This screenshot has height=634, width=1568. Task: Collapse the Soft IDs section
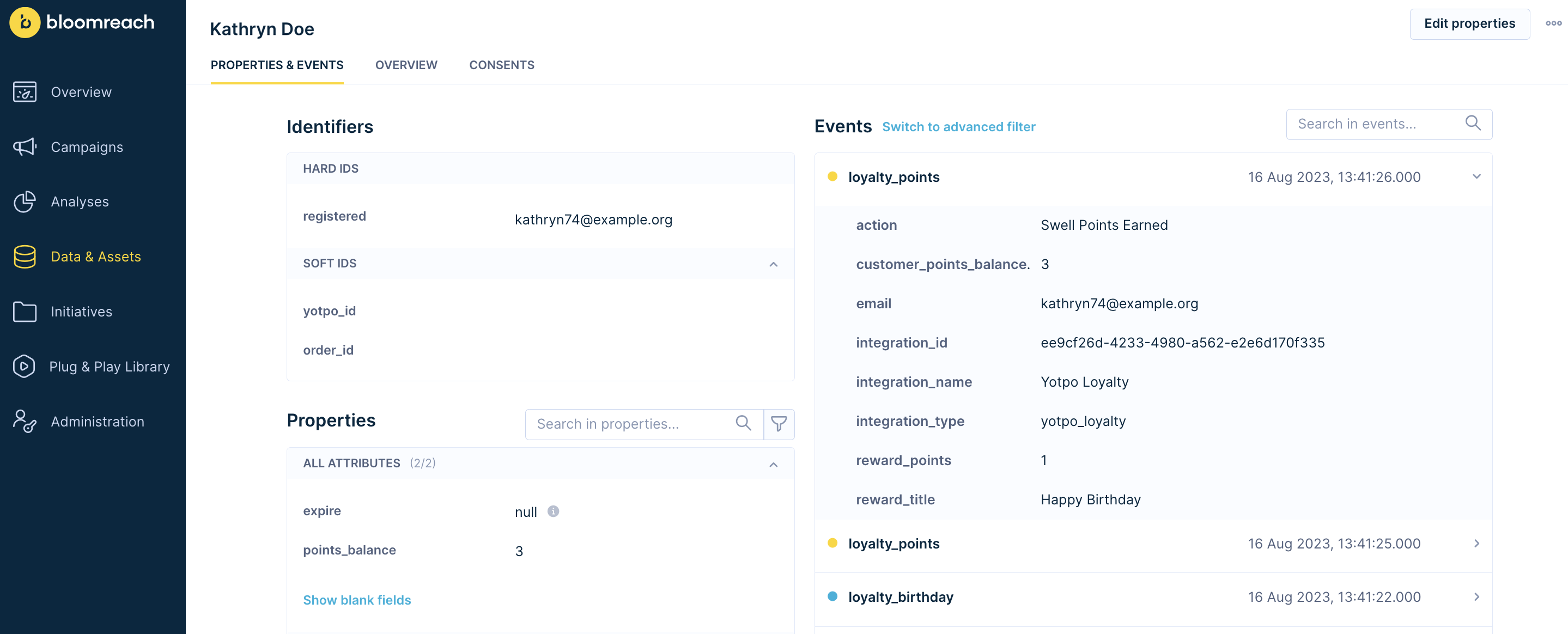[773, 264]
